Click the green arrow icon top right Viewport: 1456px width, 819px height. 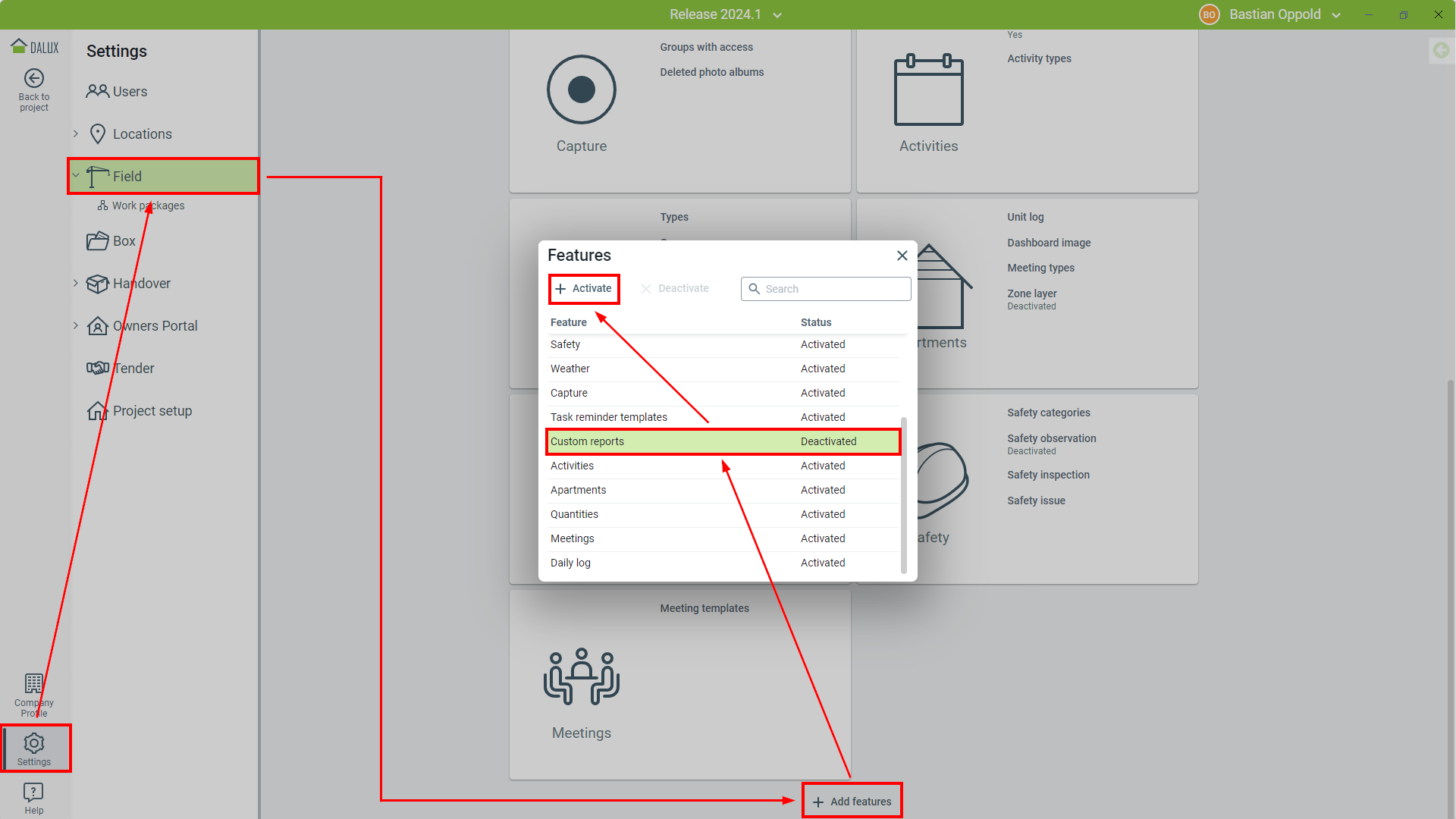(x=1441, y=51)
